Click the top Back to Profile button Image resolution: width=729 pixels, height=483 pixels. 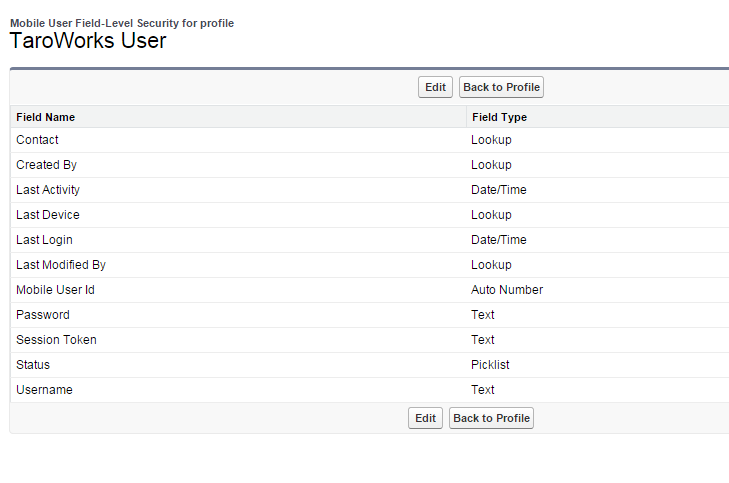(501, 87)
